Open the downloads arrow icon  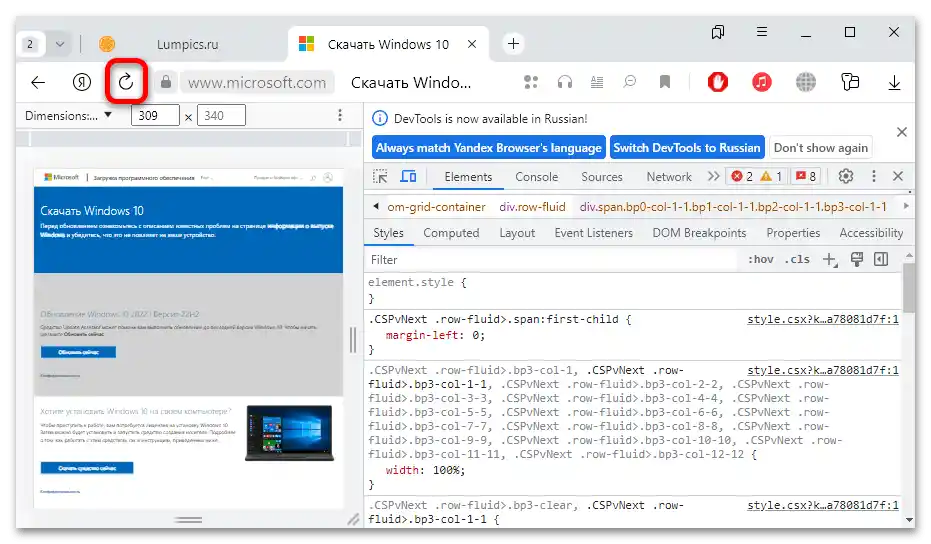click(894, 83)
